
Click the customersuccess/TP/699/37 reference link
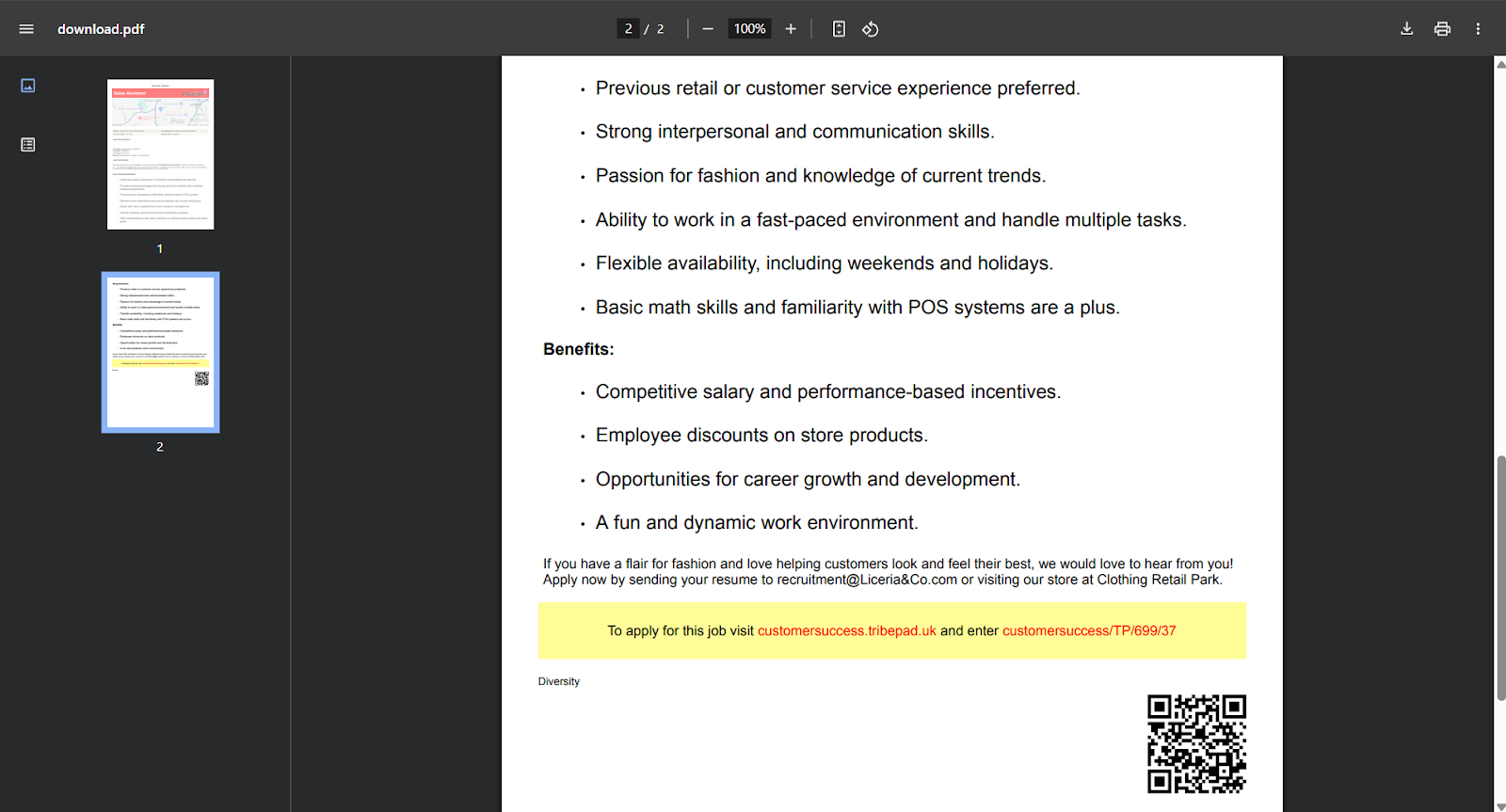tap(1089, 630)
